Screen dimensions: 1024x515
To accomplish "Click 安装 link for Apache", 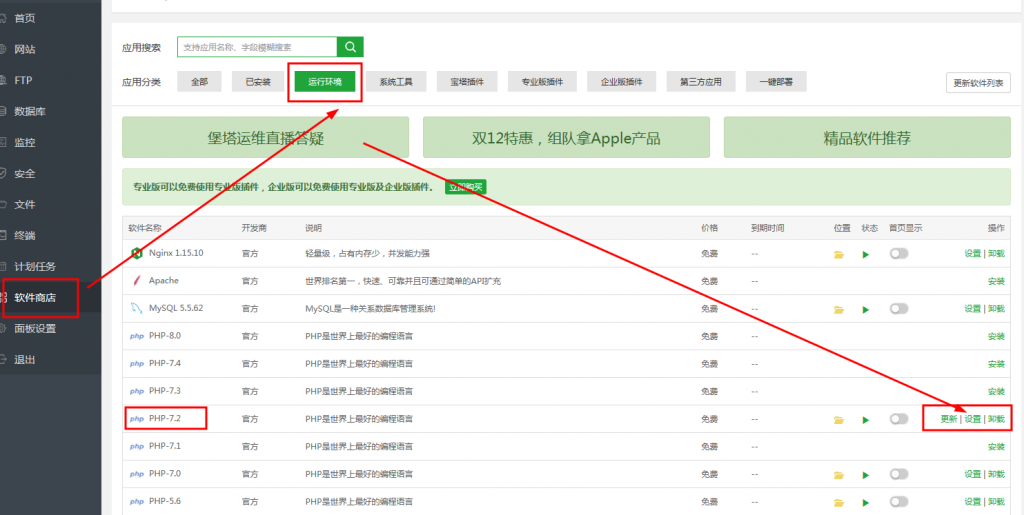I will tap(996, 281).
